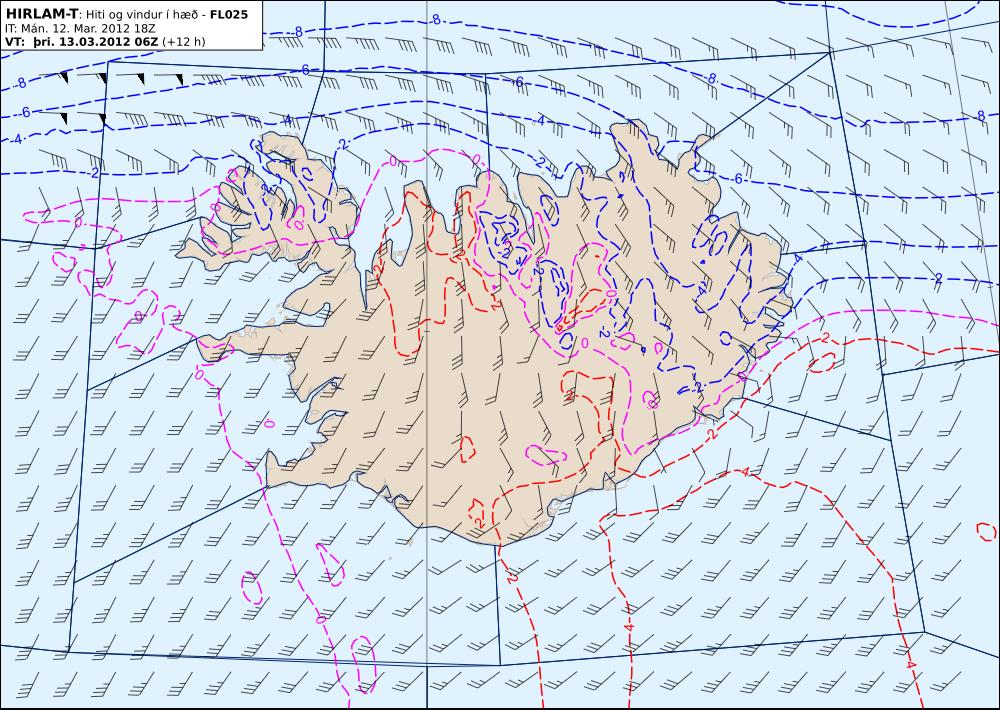This screenshot has height=710, width=1000.
Task: Click the IT line 'Mán. 12. Mar. 2012 18Z'
Action: 88,29
